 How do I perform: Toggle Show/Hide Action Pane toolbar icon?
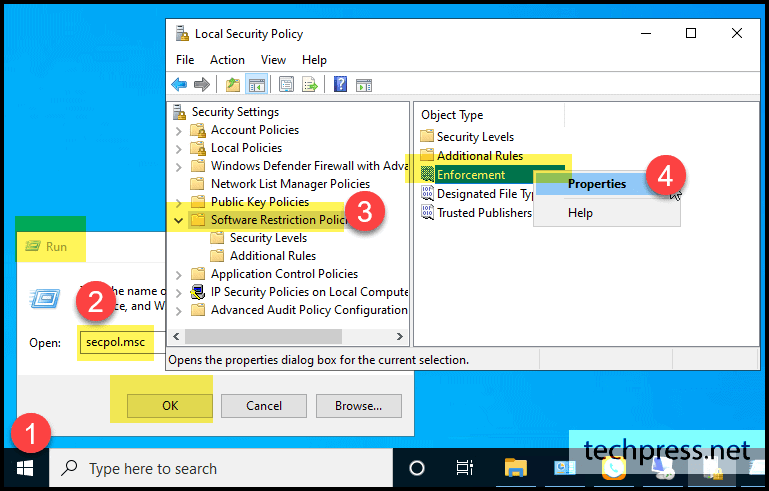(x=364, y=85)
